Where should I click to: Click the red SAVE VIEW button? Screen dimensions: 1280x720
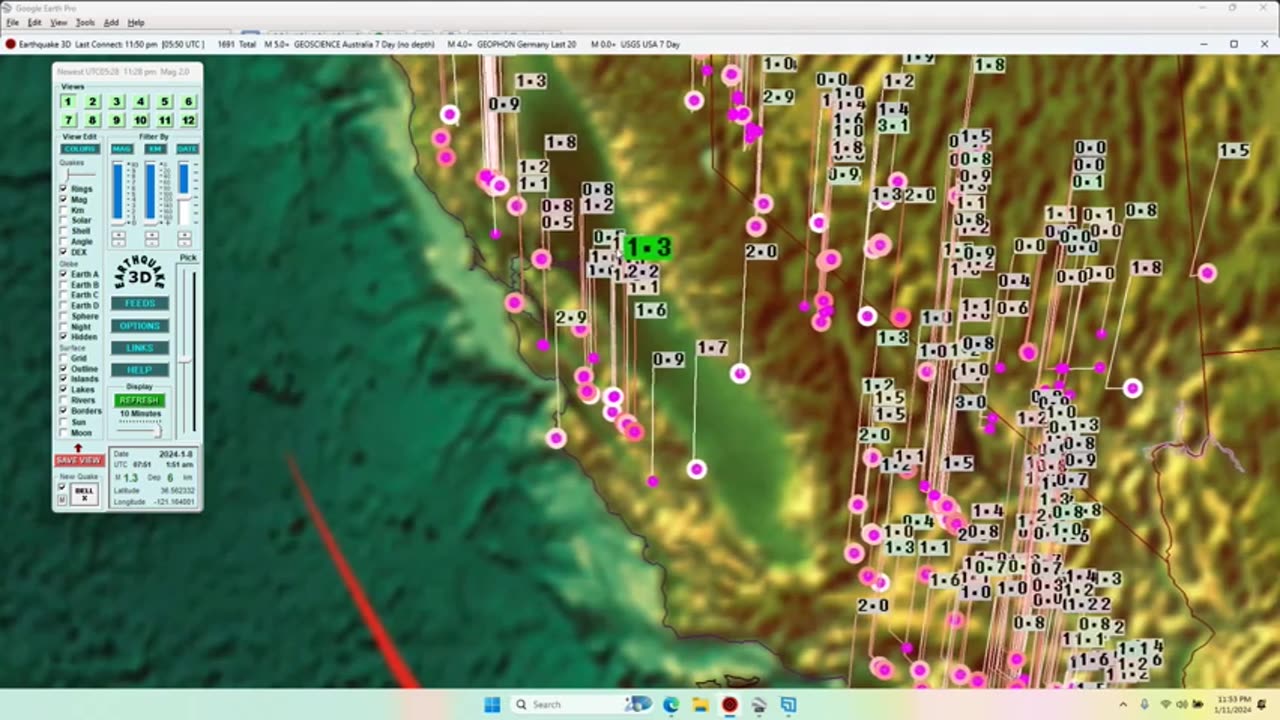(x=79, y=460)
